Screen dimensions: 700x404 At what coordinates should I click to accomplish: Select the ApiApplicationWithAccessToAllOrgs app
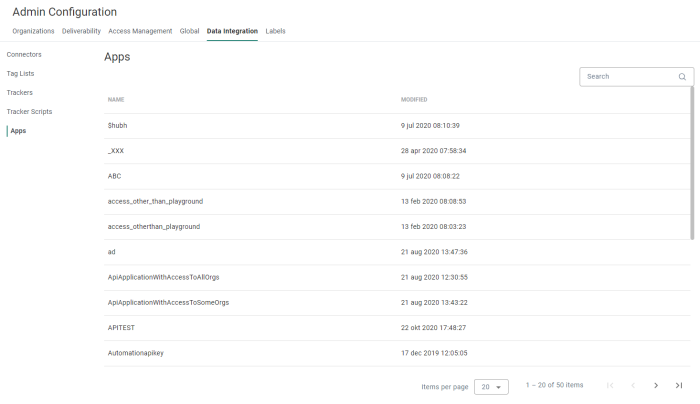pos(163,277)
